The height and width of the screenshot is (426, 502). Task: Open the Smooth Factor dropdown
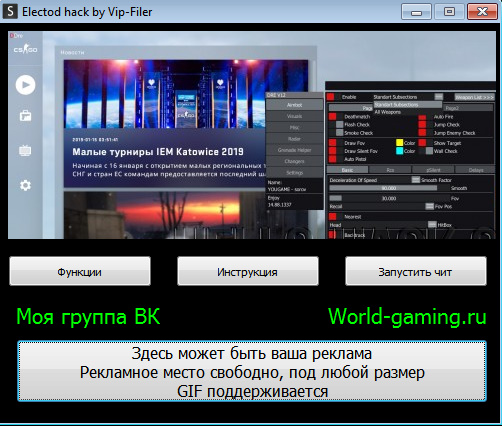(x=416, y=180)
